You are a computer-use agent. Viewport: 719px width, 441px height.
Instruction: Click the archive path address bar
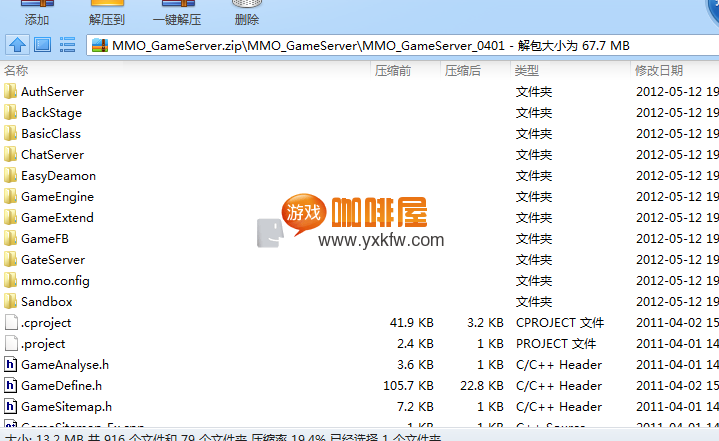click(400, 45)
